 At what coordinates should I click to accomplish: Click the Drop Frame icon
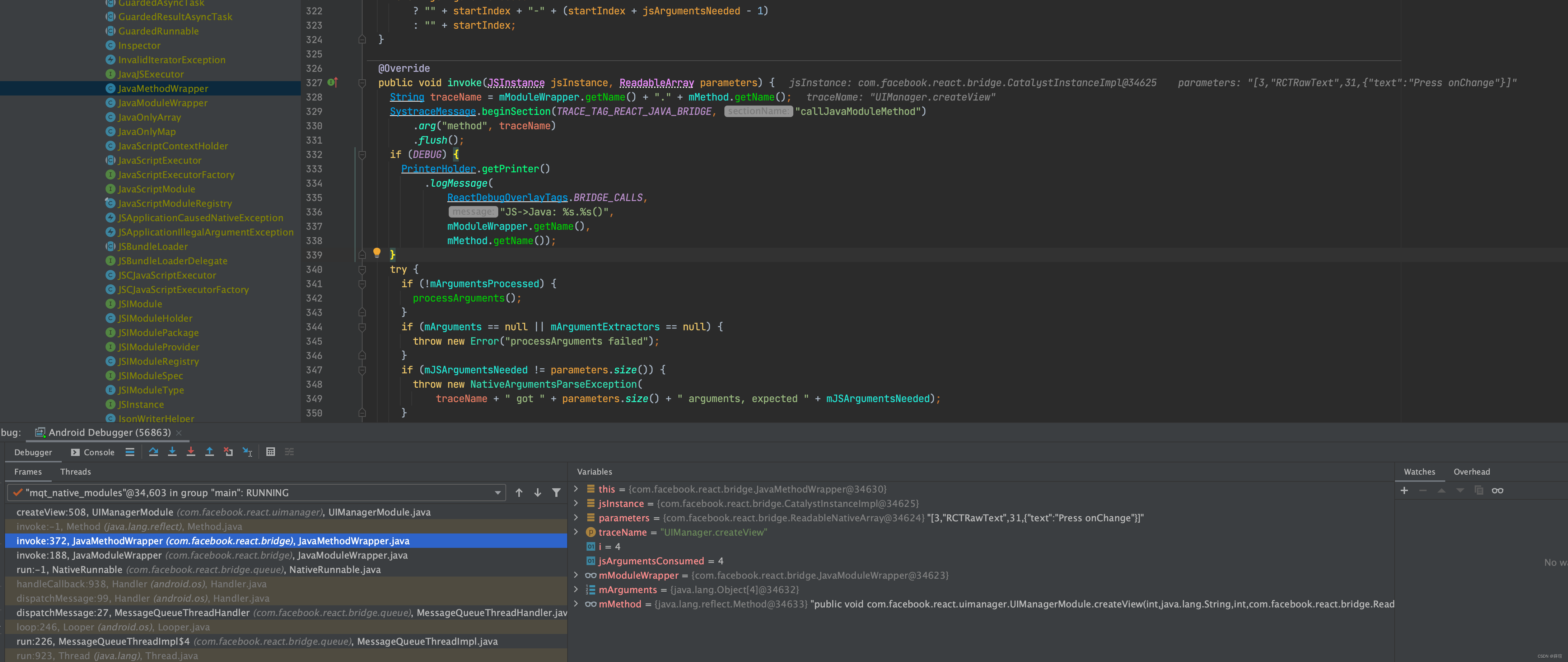pyautogui.click(x=228, y=451)
